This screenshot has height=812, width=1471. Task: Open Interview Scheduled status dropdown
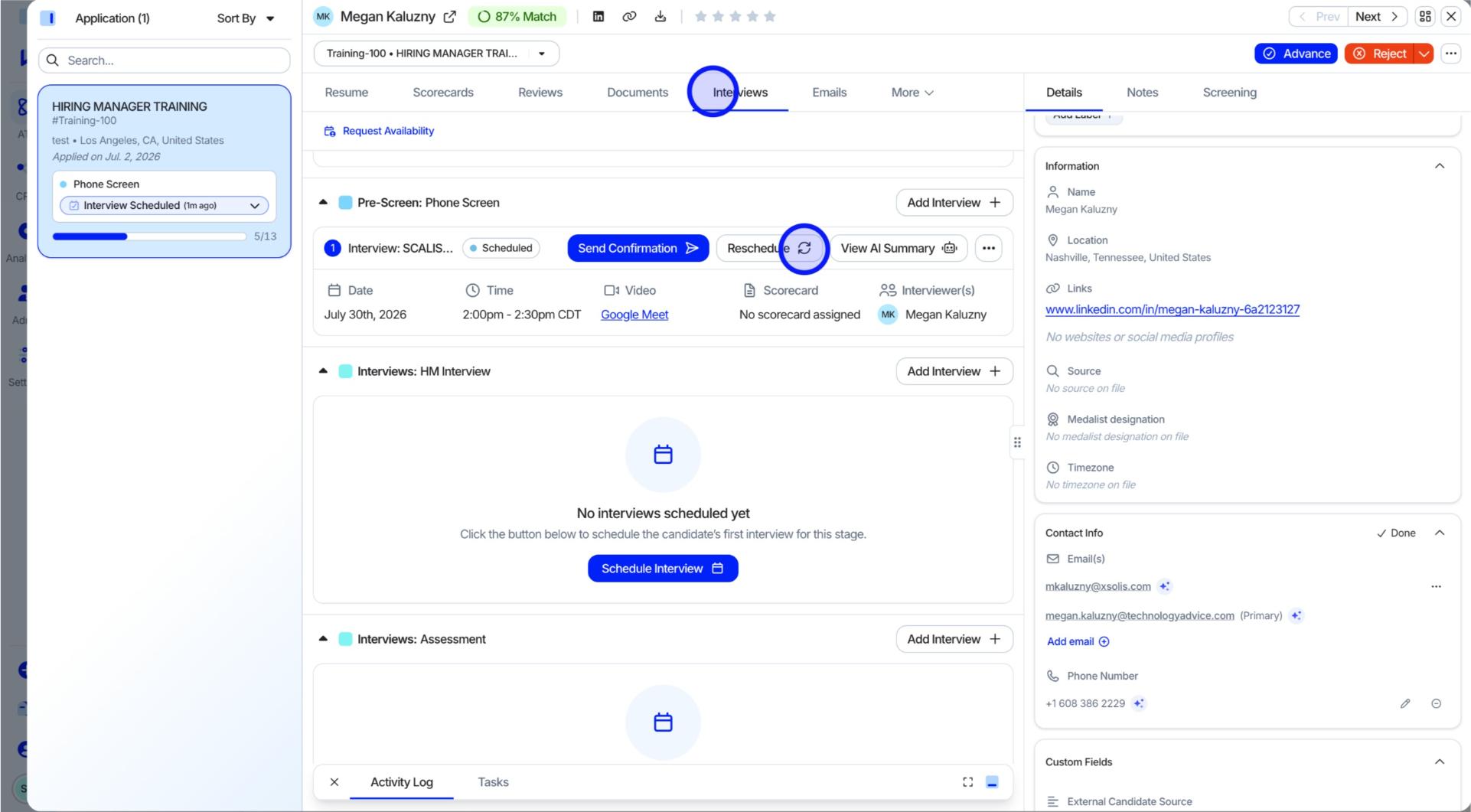[x=165, y=205]
